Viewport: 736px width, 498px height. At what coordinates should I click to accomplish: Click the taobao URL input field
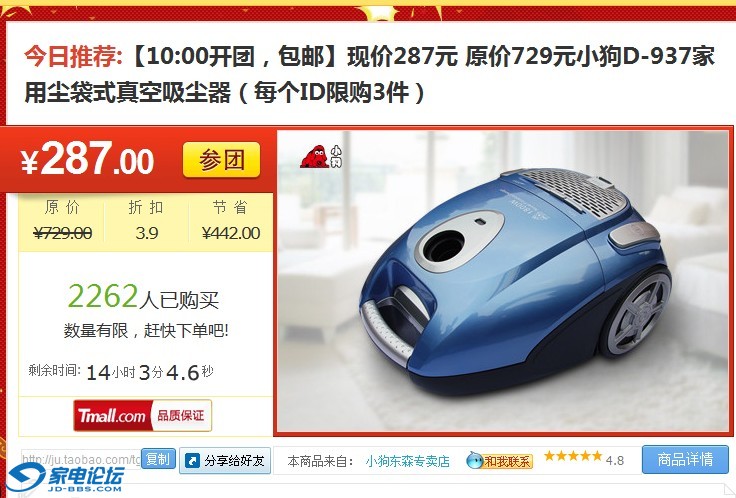click(81, 459)
